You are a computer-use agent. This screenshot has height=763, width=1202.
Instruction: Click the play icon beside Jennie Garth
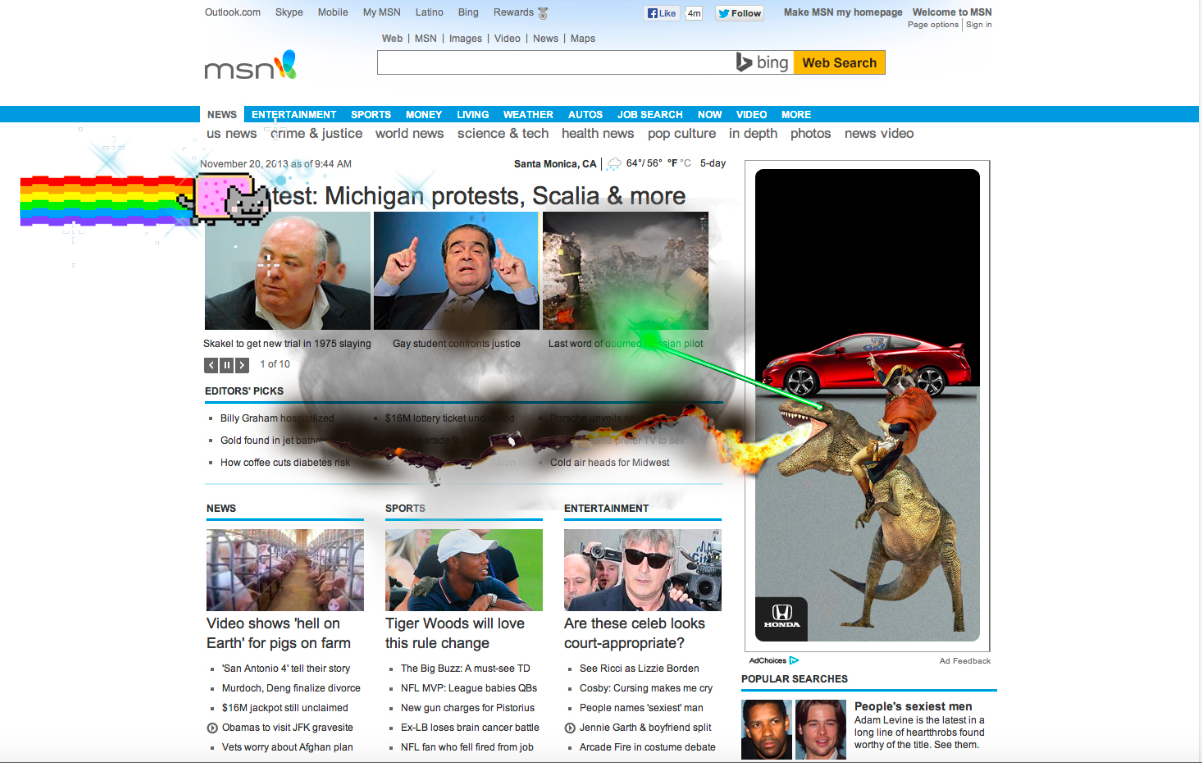click(x=570, y=728)
